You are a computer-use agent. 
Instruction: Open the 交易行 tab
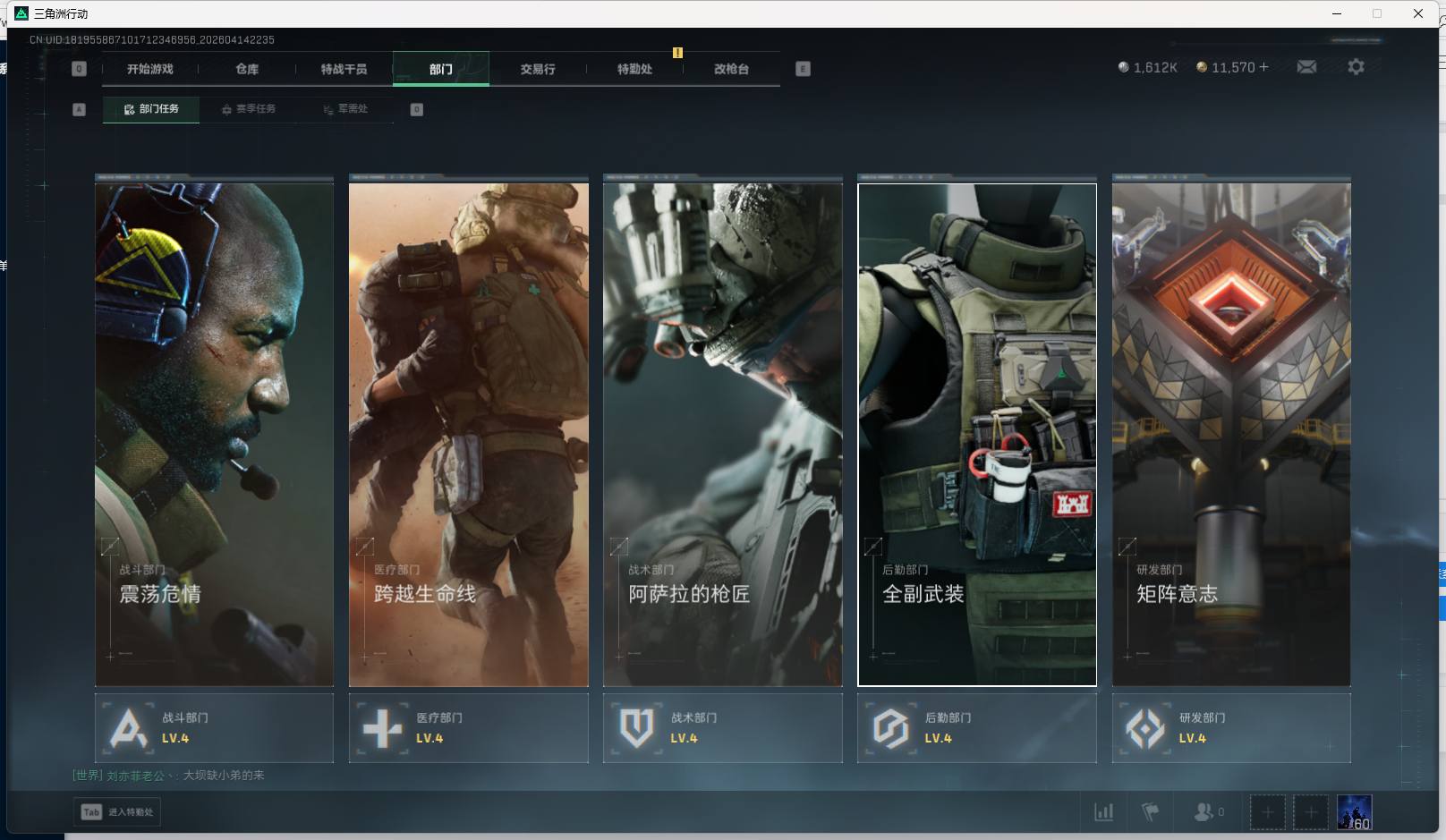point(538,69)
